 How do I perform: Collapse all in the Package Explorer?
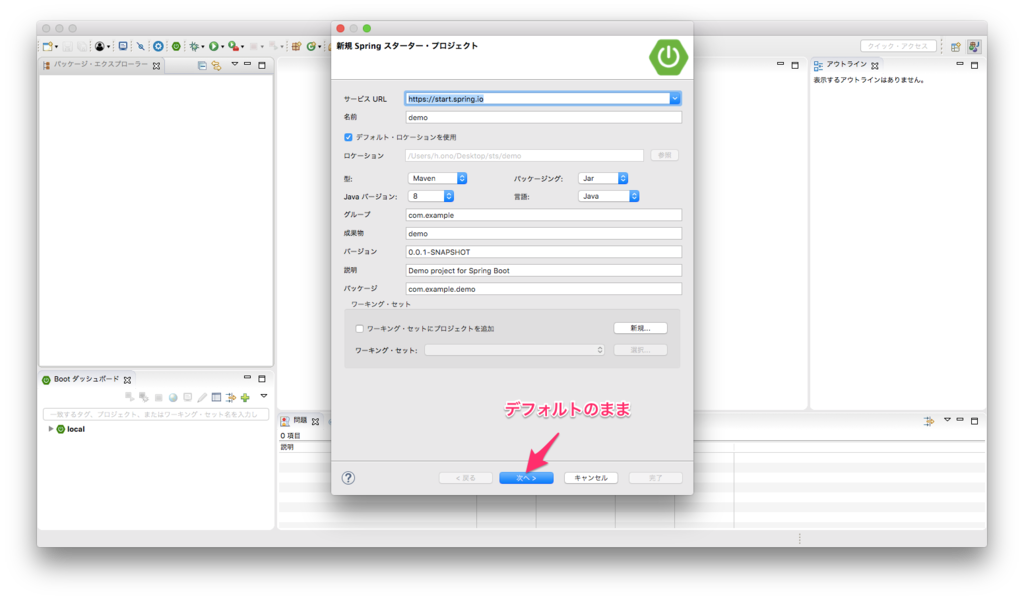[202, 65]
